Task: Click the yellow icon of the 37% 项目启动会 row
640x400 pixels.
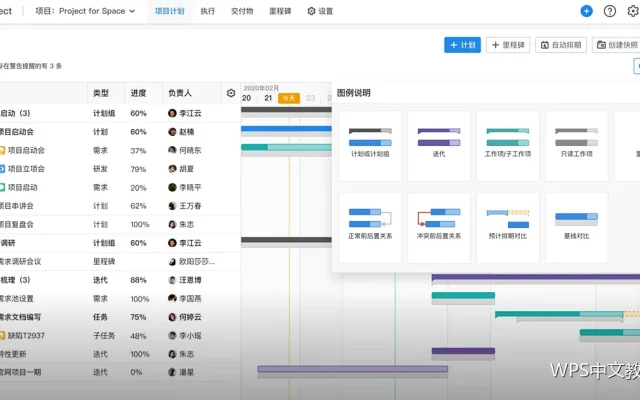Action: (x=2, y=151)
